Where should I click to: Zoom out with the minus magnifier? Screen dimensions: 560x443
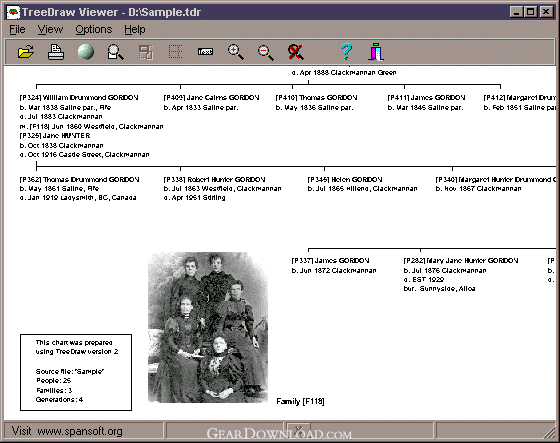pyautogui.click(x=266, y=52)
